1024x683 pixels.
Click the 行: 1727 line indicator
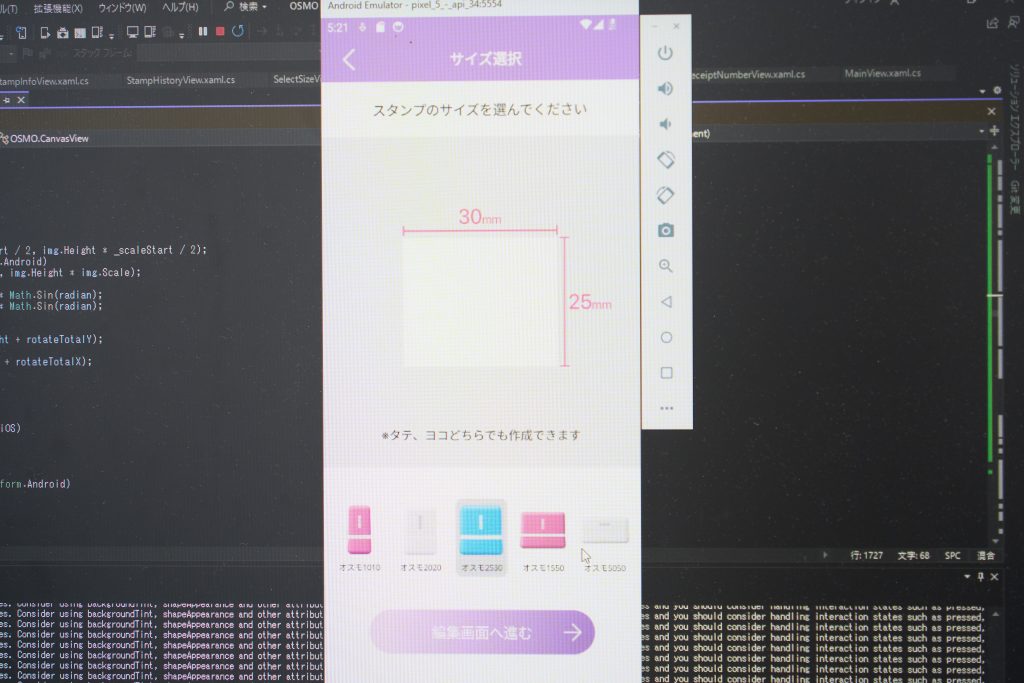pyautogui.click(x=866, y=556)
